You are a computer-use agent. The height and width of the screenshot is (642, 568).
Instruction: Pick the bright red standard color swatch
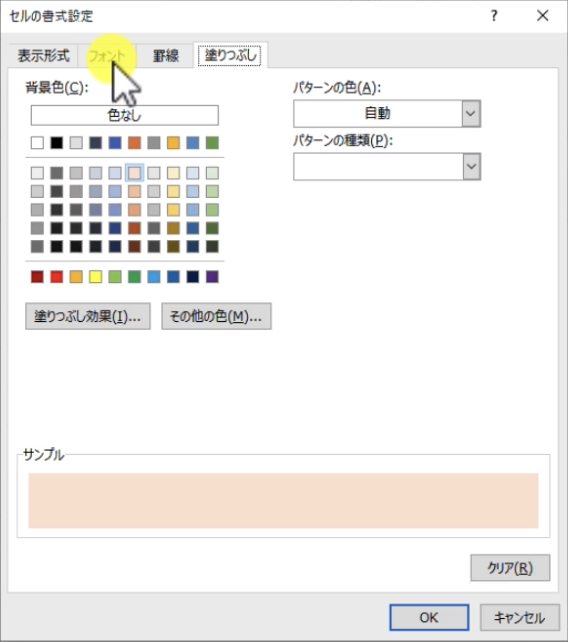57,277
